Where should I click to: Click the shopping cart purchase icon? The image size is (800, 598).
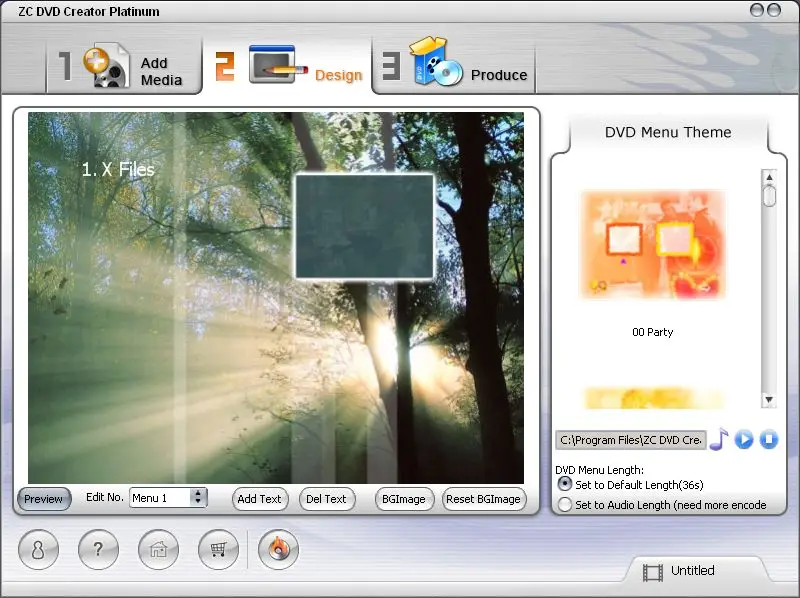point(218,550)
